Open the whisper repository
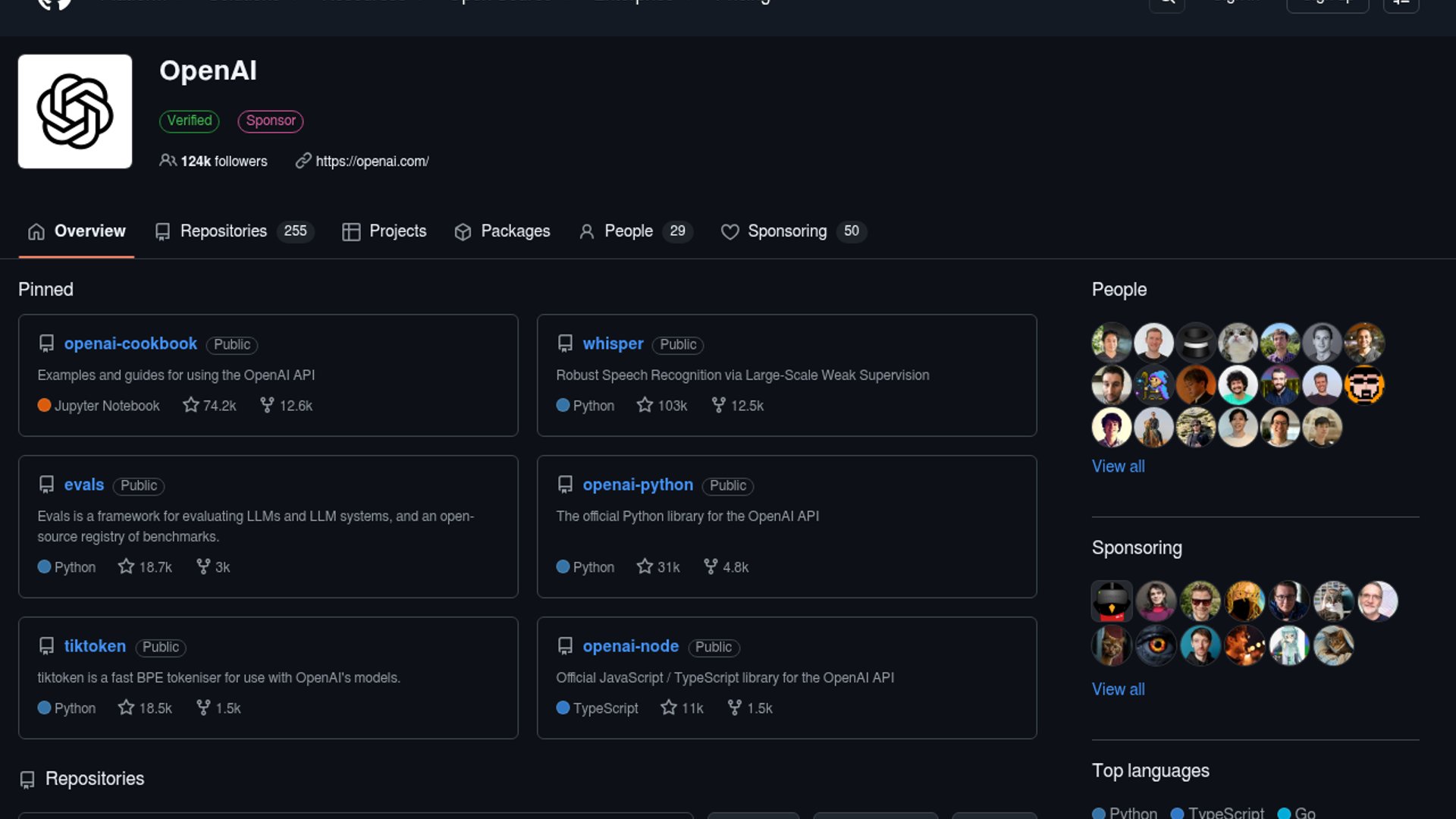This screenshot has height=819, width=1456. (613, 344)
